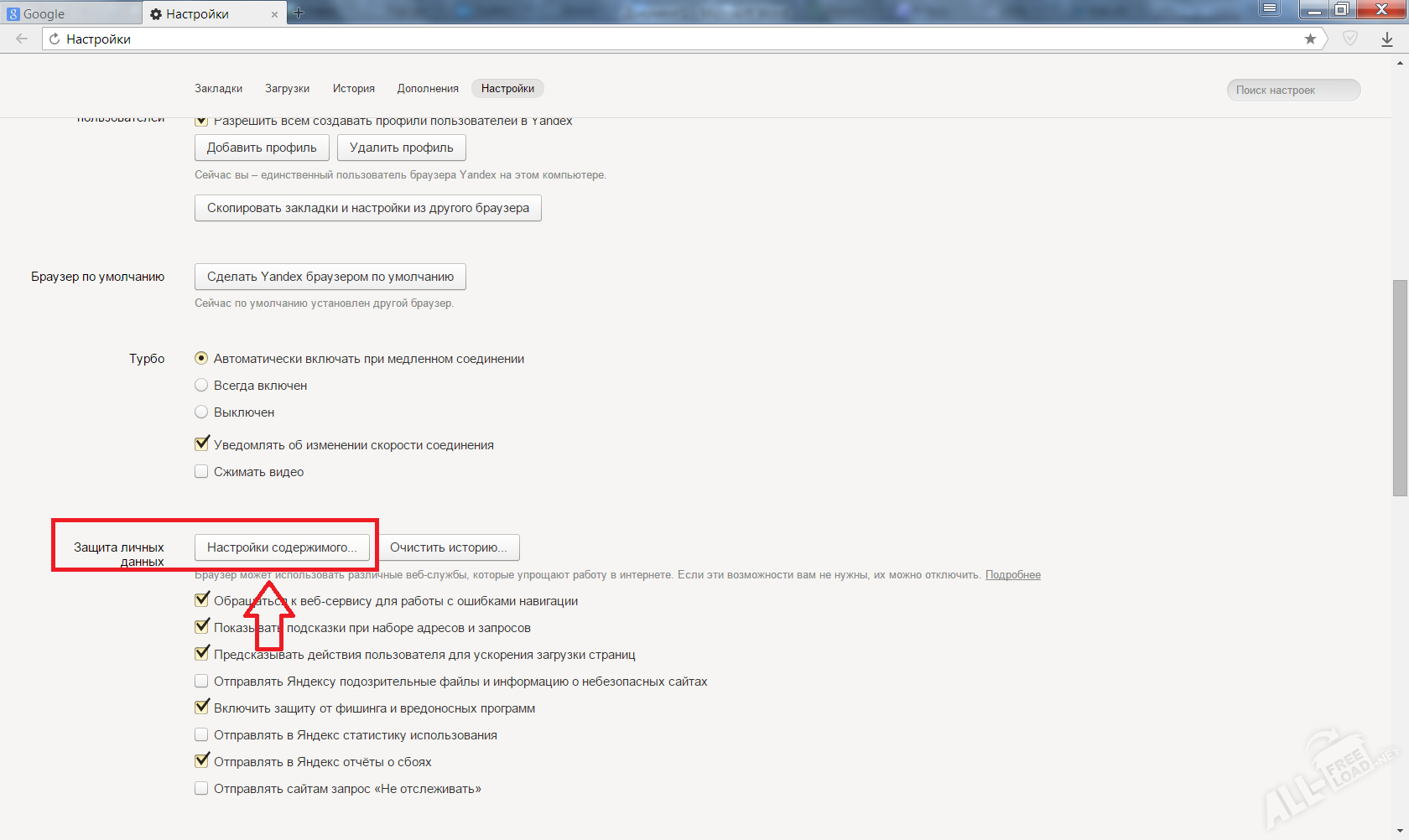Enable 'Отправлять в Яндекс статистику использования'

pyautogui.click(x=201, y=735)
